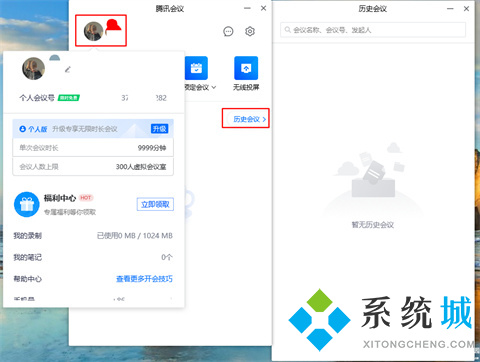
Task: Open the scheduled meeting calendar icon
Action: pos(196,68)
